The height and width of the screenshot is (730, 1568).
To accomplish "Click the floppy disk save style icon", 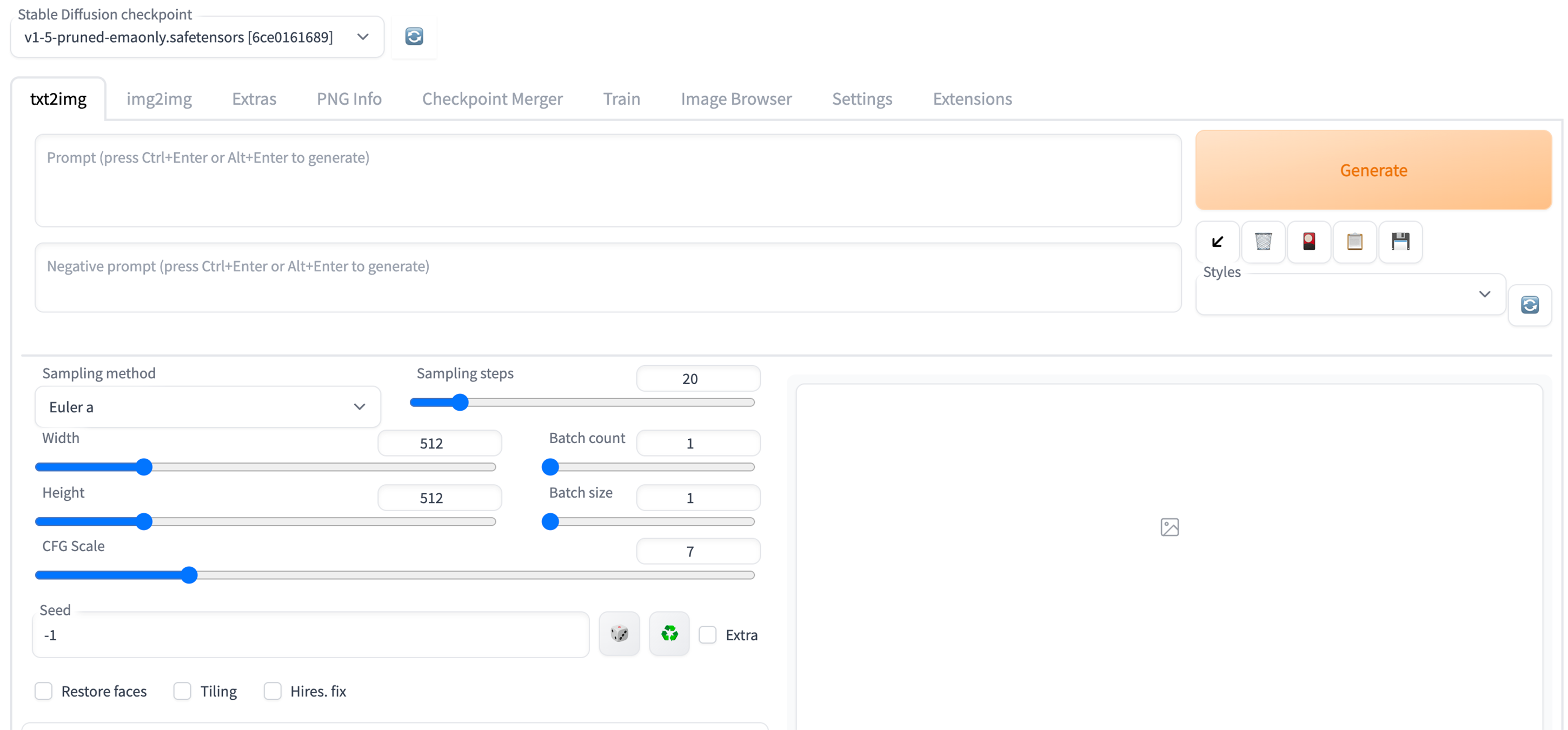I will click(1400, 242).
